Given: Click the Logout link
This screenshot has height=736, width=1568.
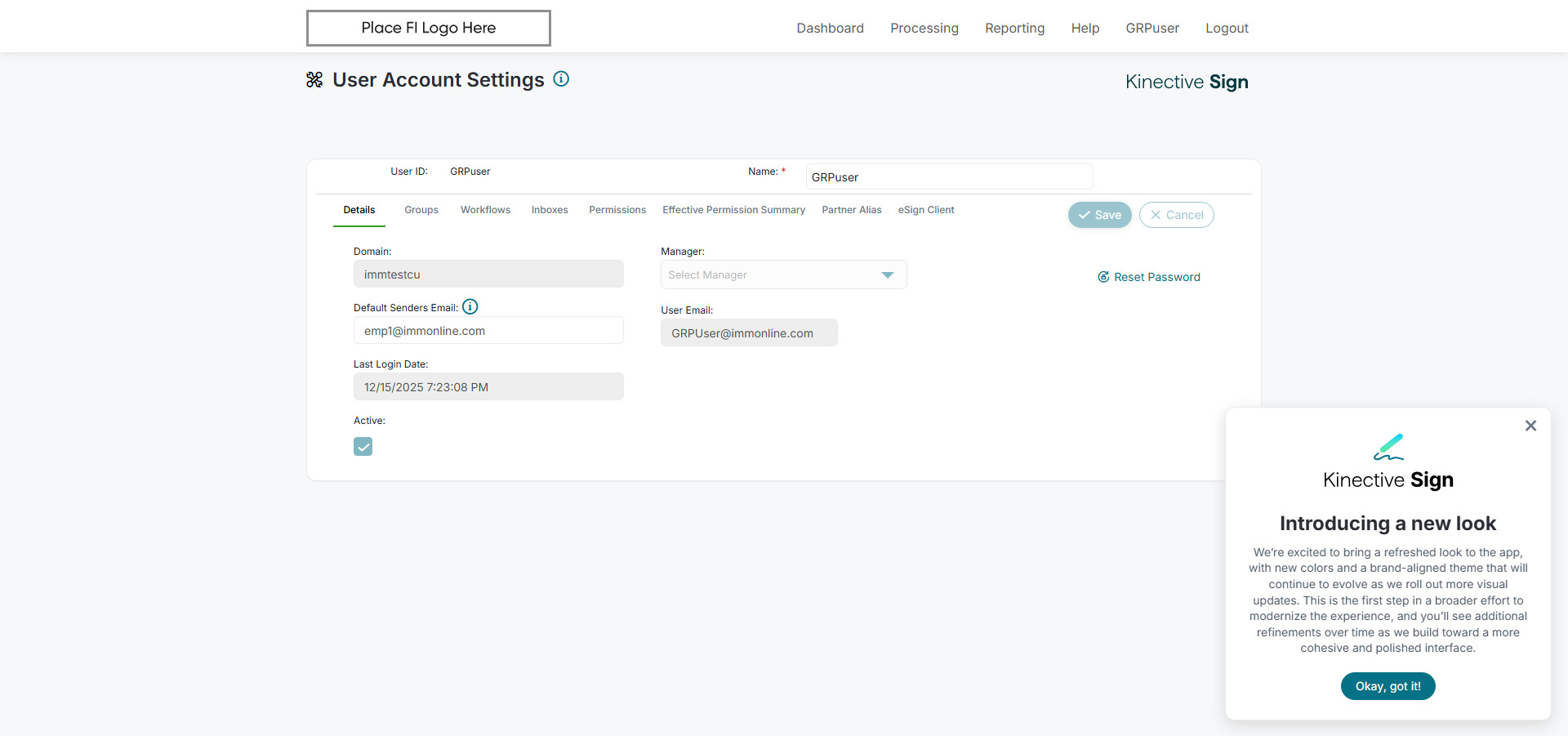Looking at the screenshot, I should [1227, 28].
